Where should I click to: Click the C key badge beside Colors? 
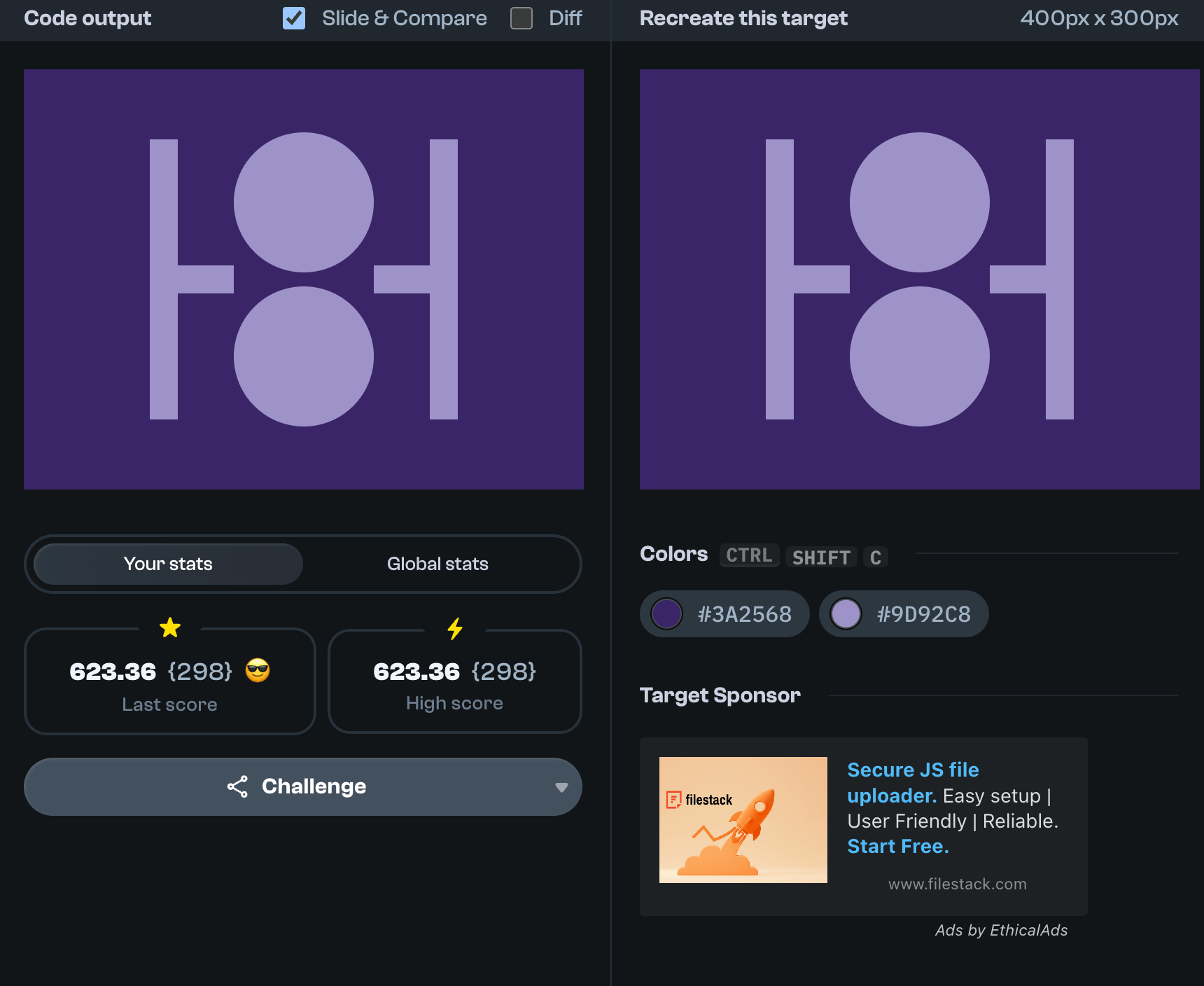(875, 557)
